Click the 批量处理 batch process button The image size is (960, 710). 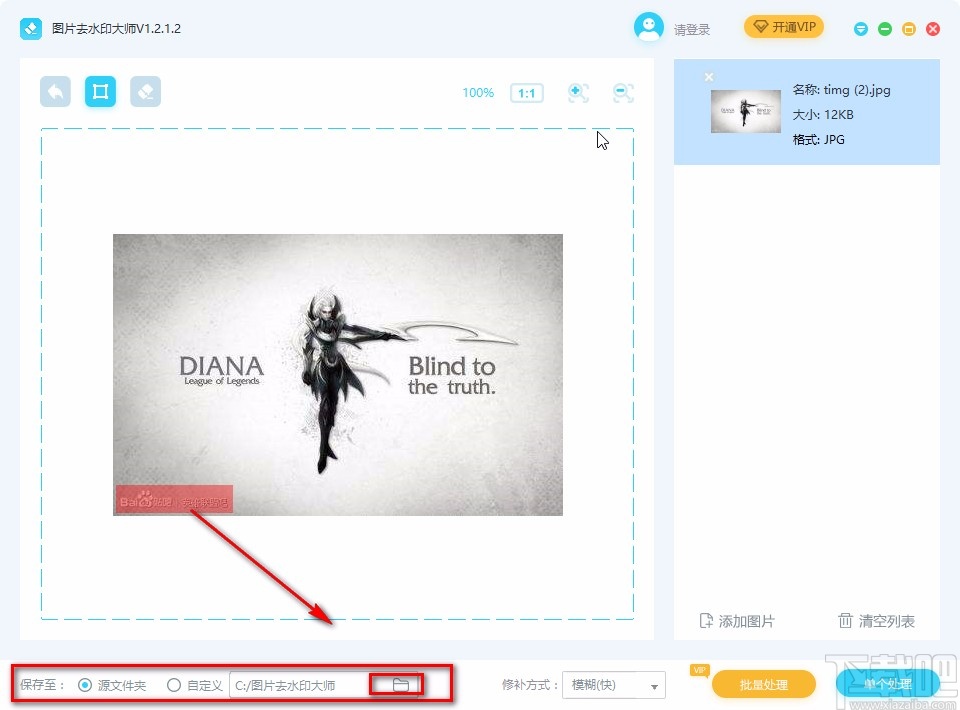[763, 684]
